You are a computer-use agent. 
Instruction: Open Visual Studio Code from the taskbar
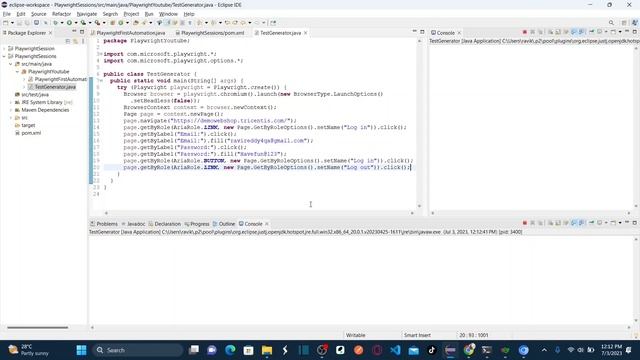click(x=395, y=350)
